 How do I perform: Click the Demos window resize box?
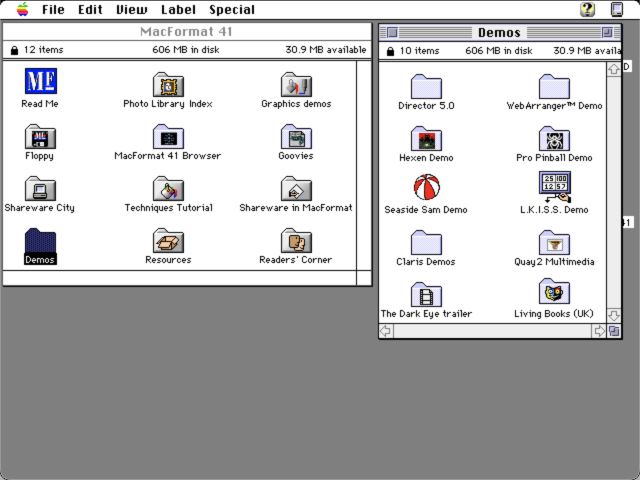[614, 331]
